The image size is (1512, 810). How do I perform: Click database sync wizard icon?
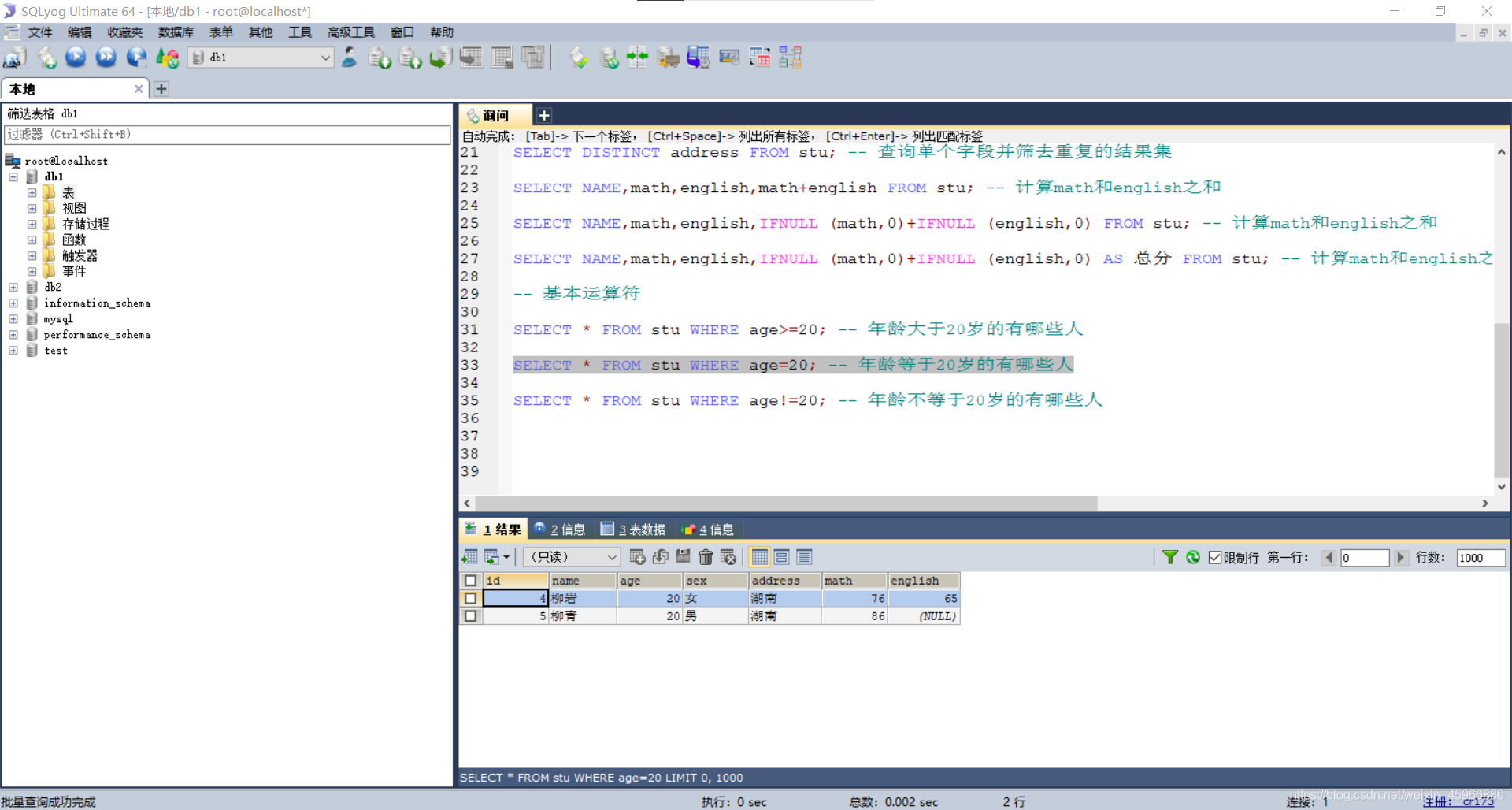pyautogui.click(x=610, y=58)
